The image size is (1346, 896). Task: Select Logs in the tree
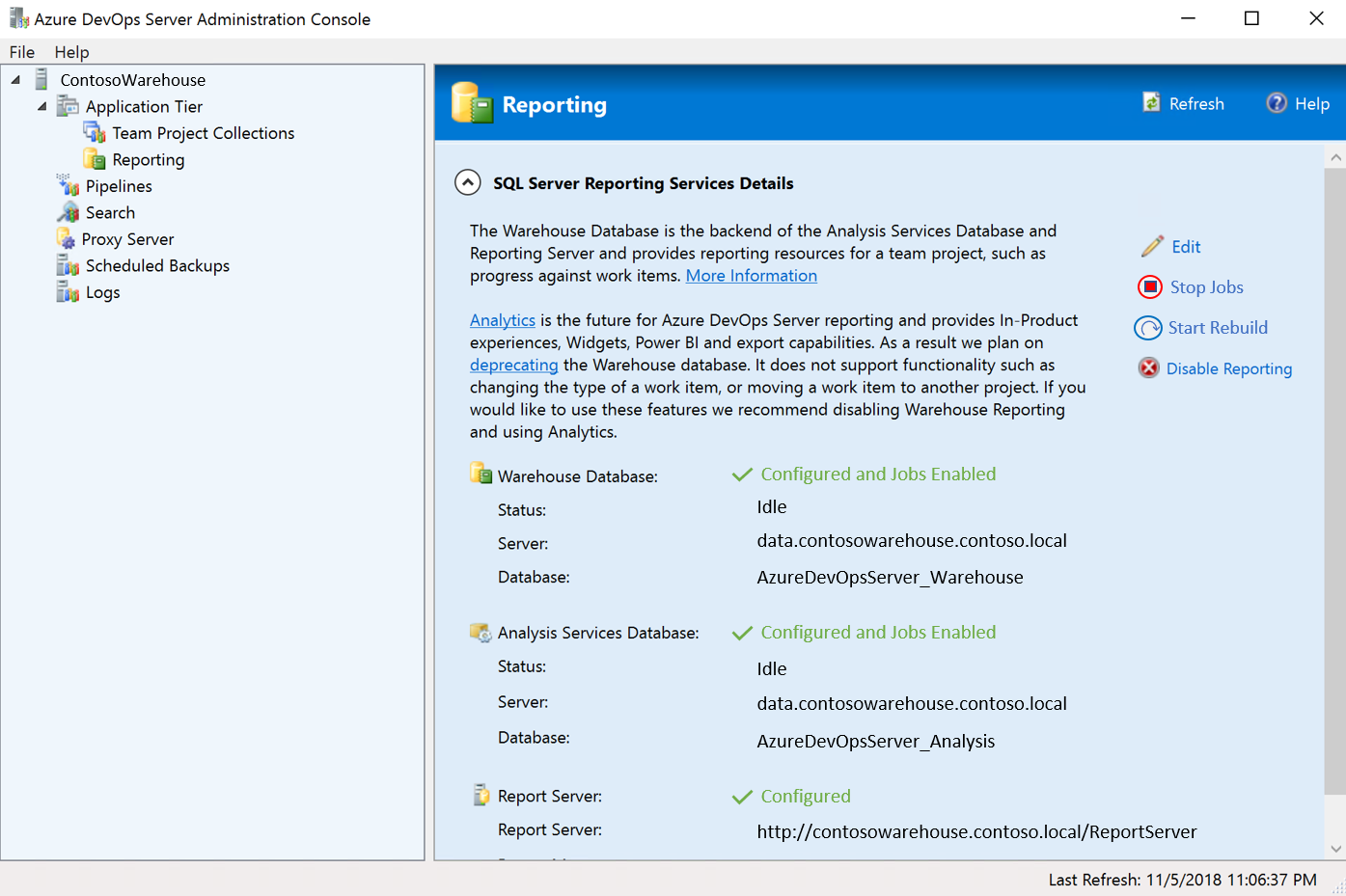tap(102, 292)
